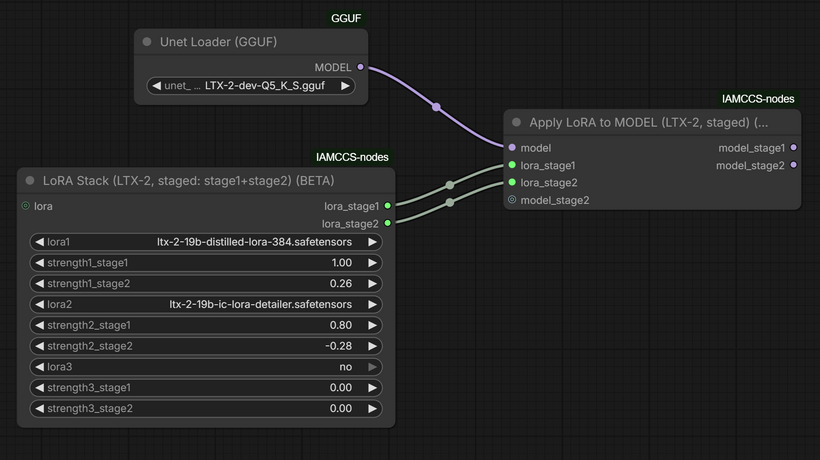The image size is (820, 460).
Task: Open the lora2 ic-lora-detailer file selector
Action: pyautogui.click(x=206, y=304)
